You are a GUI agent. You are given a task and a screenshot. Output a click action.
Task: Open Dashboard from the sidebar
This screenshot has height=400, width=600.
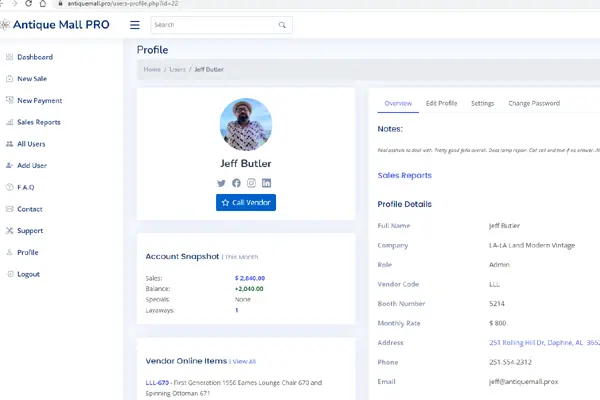click(35, 57)
